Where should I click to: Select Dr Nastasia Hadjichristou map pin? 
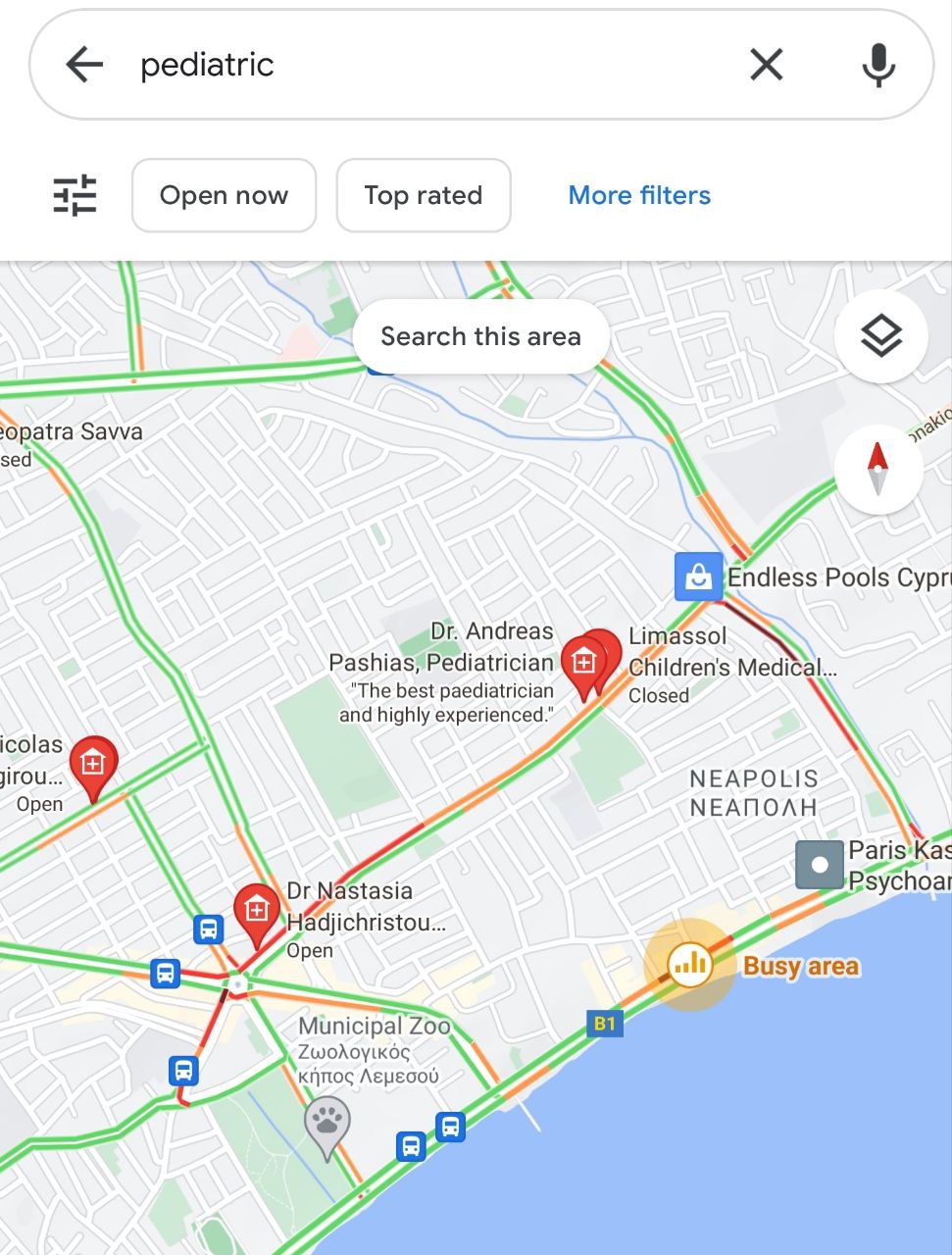click(x=257, y=915)
